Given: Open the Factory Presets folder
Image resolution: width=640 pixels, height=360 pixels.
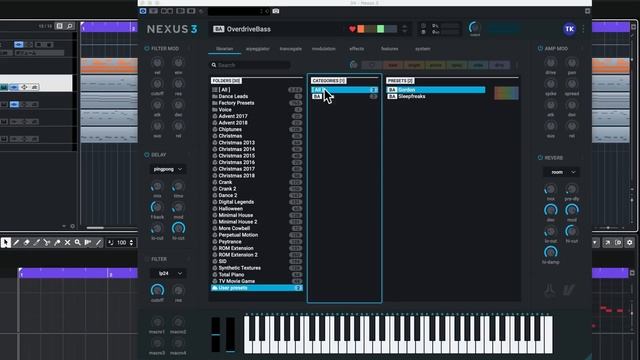Looking at the screenshot, I should pos(257,103).
